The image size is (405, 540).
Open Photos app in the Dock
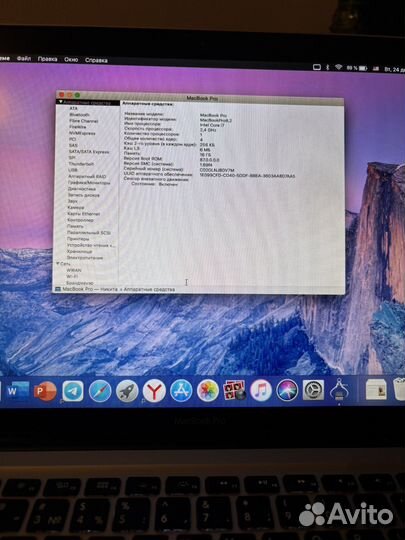click(208, 391)
